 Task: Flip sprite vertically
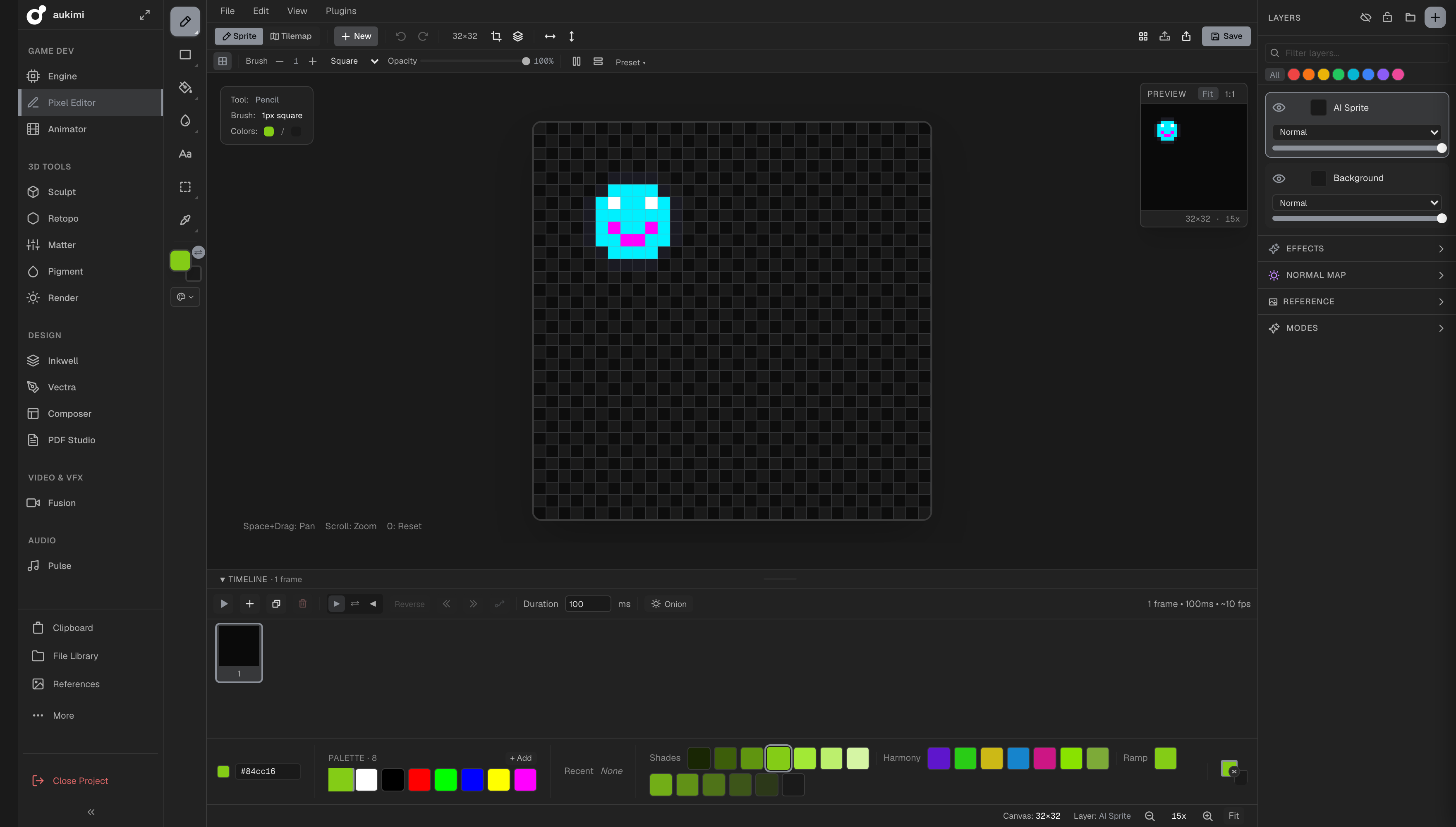point(572,36)
